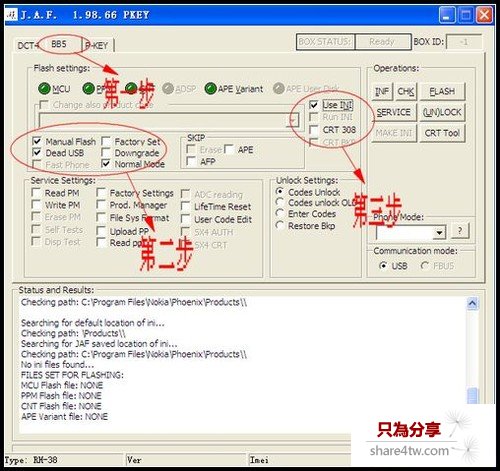Click the status log scroll up arrow
Image resolution: width=500 pixels, height=471 pixels.
pos(472,303)
